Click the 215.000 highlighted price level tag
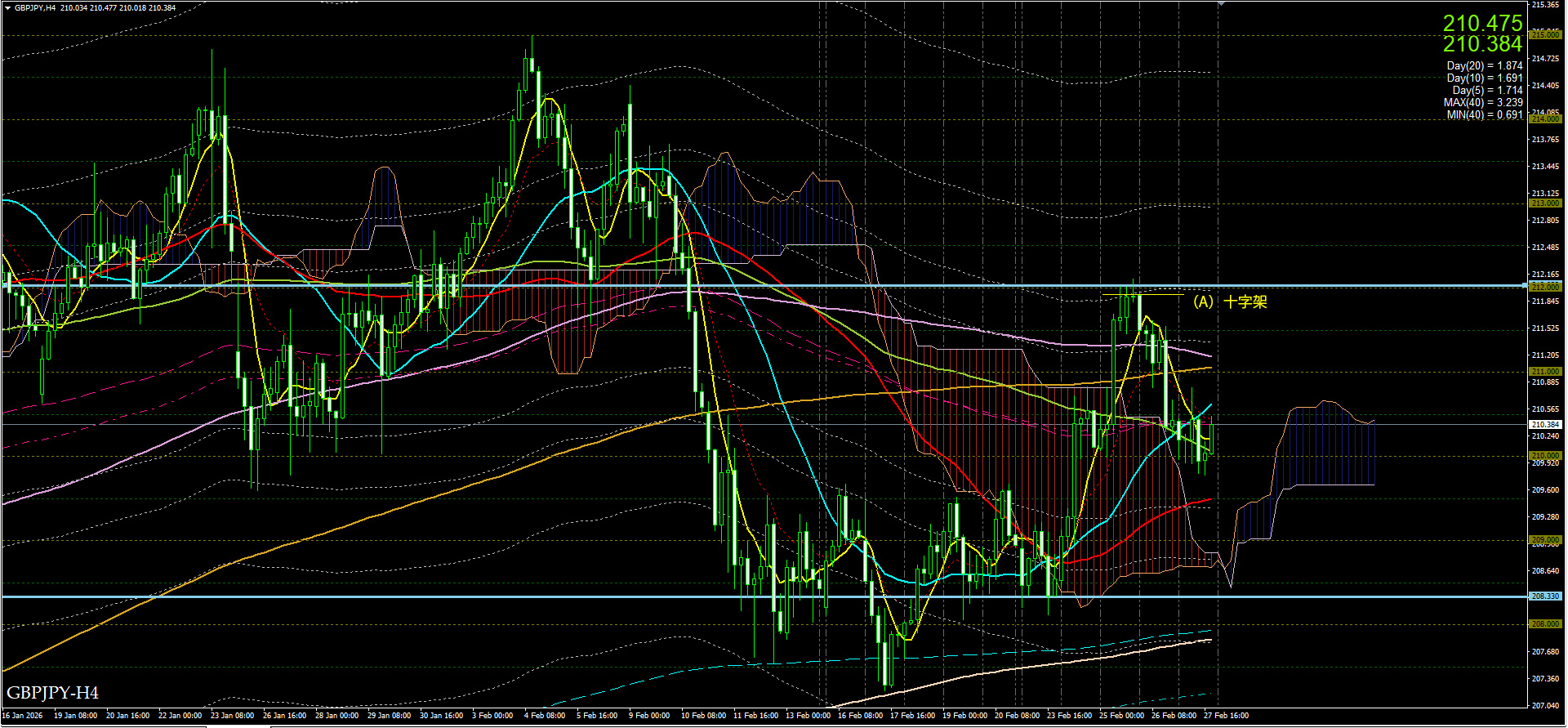 tap(1545, 35)
